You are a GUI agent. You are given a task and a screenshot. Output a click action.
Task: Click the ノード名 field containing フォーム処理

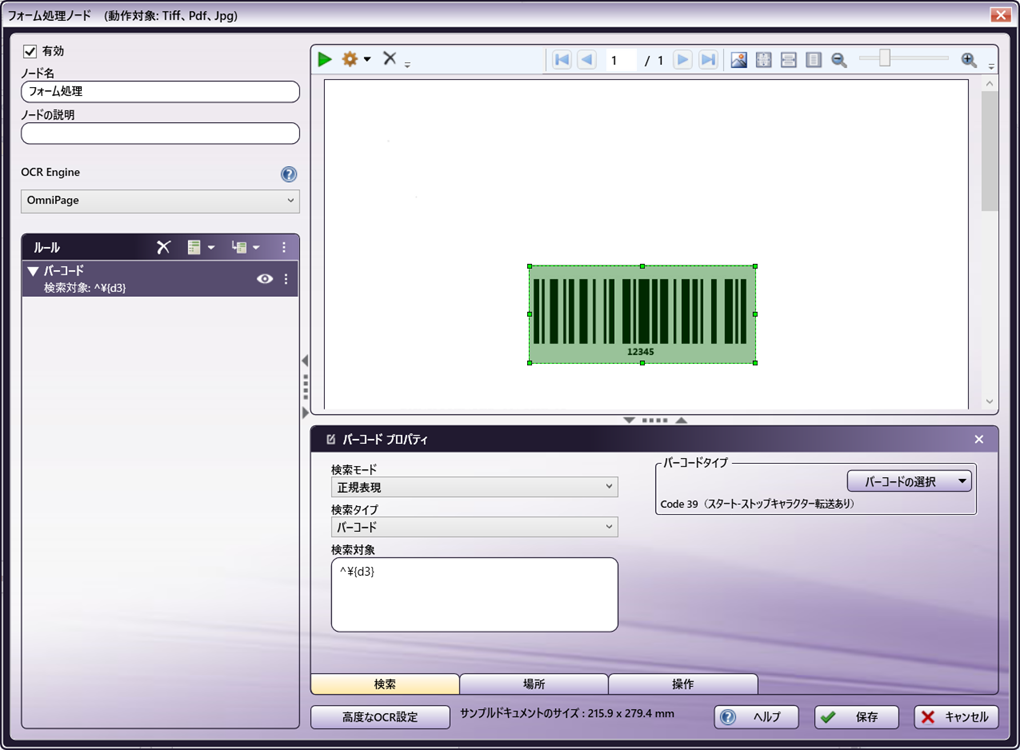point(160,92)
